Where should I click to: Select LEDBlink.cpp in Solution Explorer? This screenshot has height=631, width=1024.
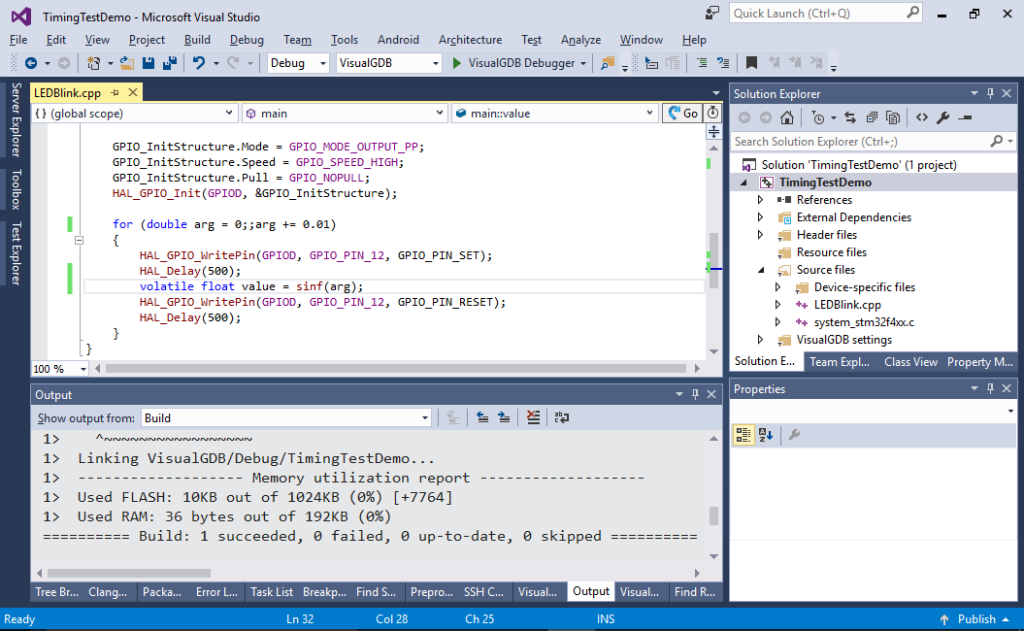(x=847, y=305)
